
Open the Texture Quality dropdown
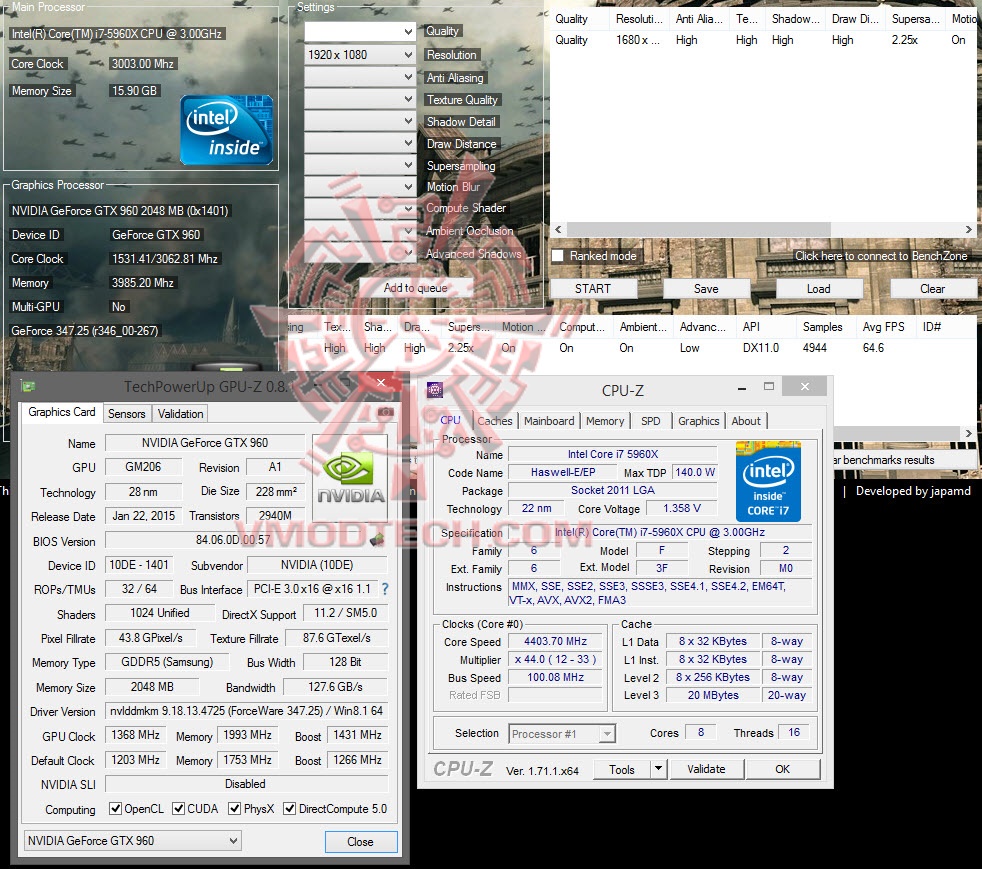[x=359, y=99]
